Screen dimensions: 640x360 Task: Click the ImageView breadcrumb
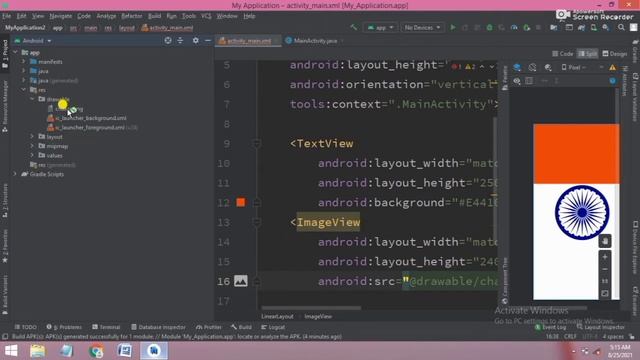pos(318,316)
